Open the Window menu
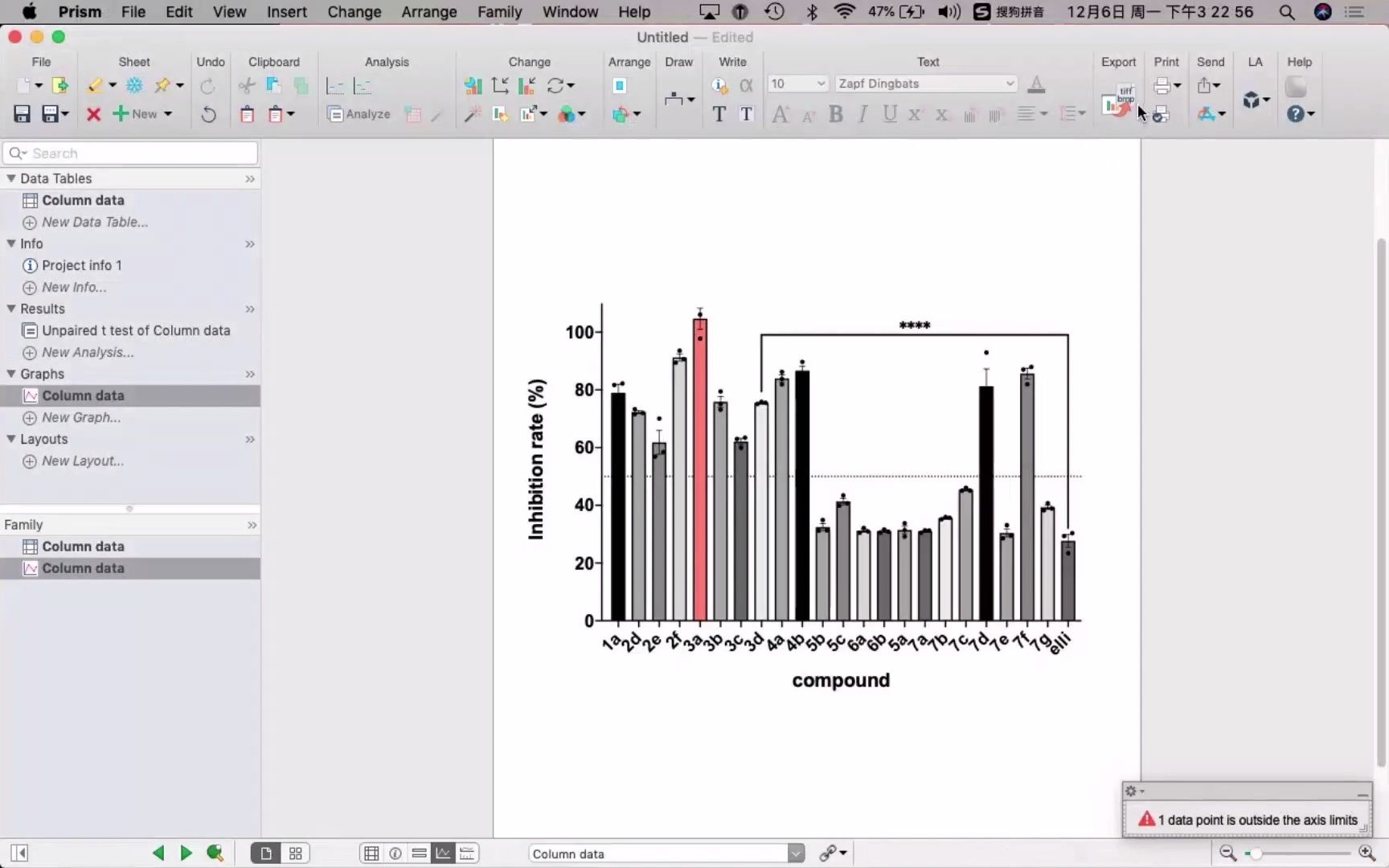Viewport: 1389px width, 868px height. (570, 12)
